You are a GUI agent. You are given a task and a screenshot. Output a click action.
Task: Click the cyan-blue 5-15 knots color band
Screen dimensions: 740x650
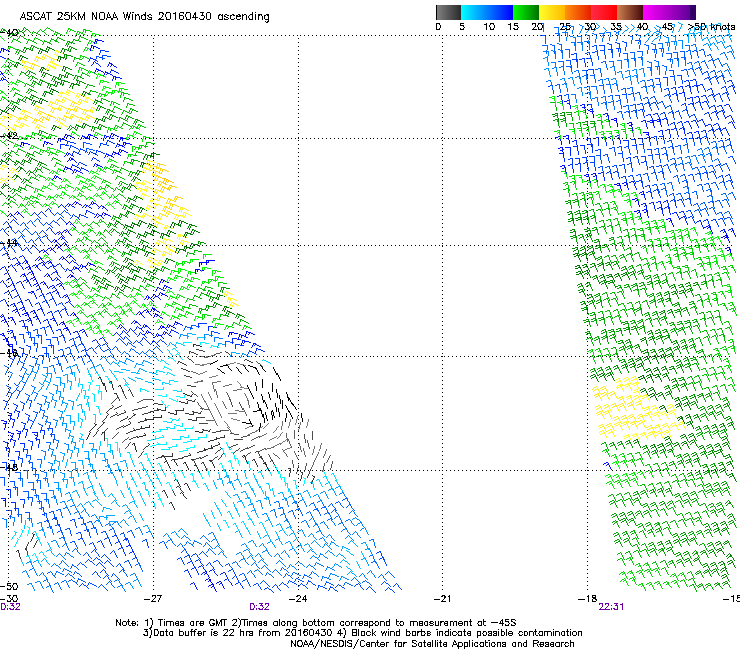[x=487, y=12]
